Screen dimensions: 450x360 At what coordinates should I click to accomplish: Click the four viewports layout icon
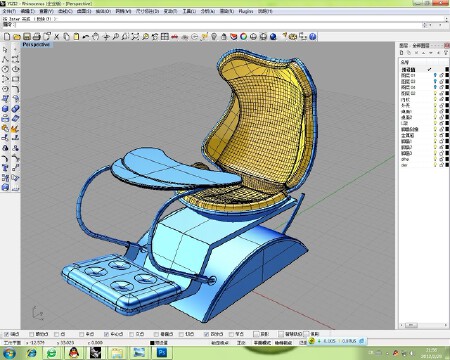pos(165,37)
